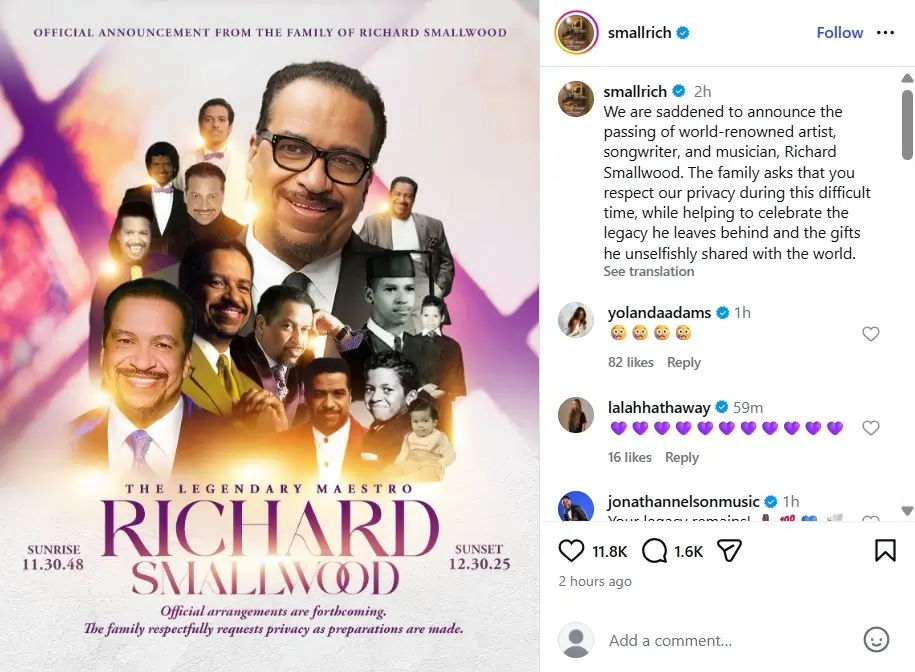Like yolandaadams' comment
The height and width of the screenshot is (672, 915).
[870, 334]
